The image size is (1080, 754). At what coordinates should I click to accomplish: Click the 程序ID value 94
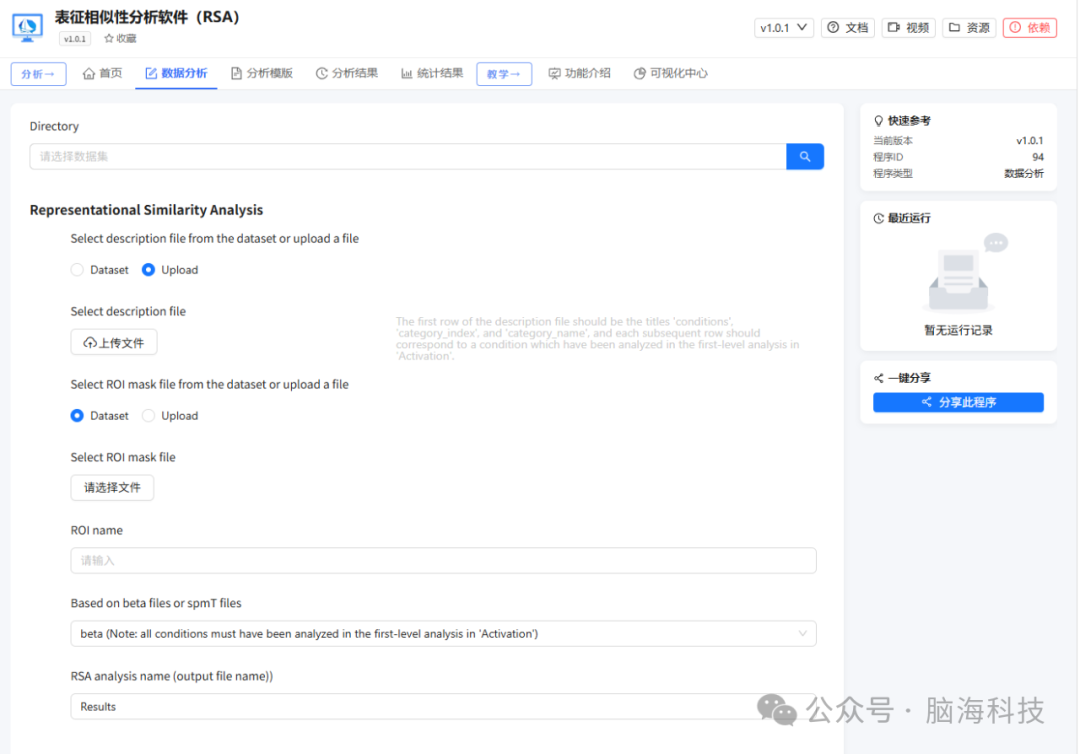(x=1037, y=157)
